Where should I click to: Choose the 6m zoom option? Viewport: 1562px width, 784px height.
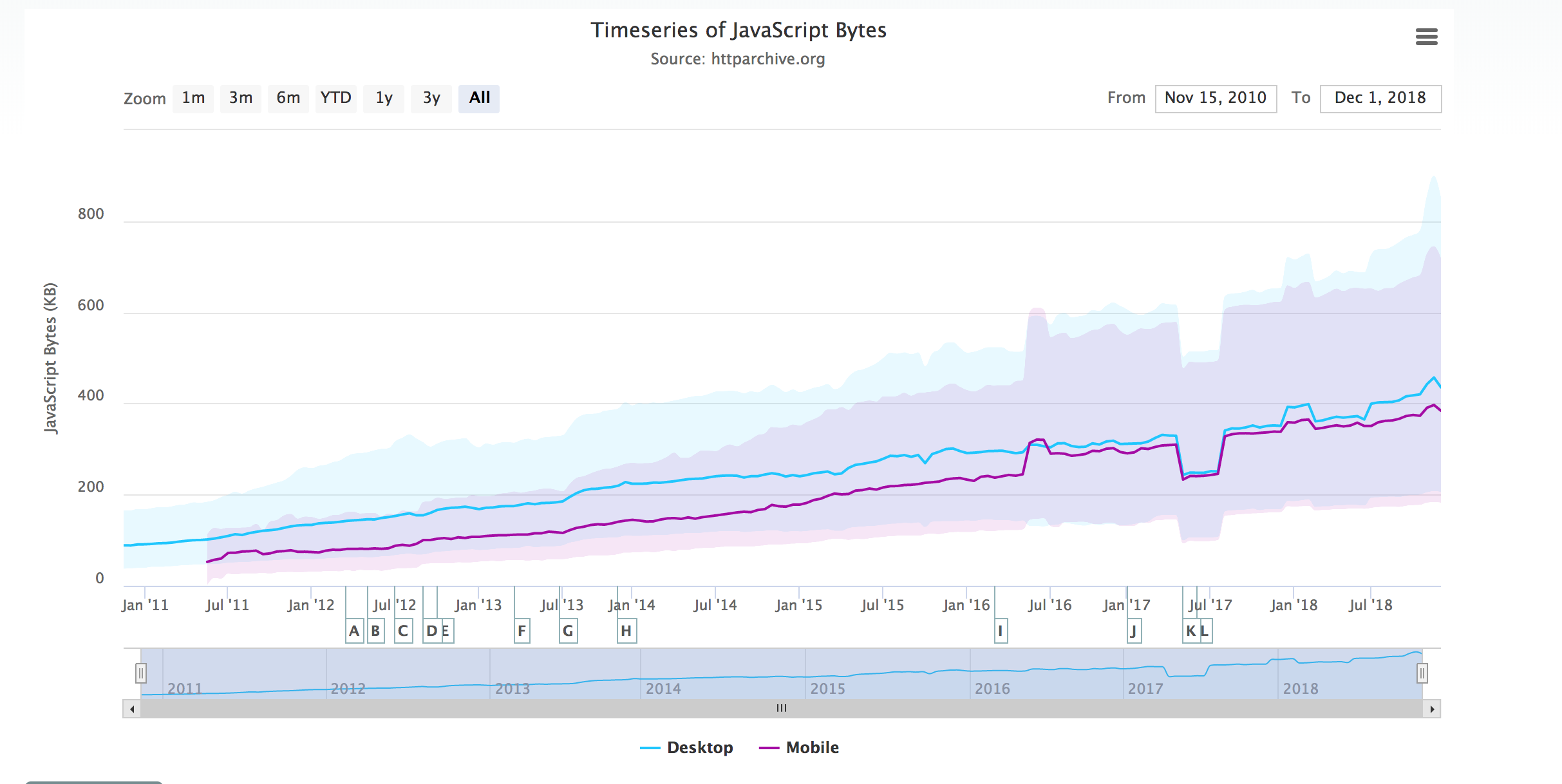coord(288,98)
